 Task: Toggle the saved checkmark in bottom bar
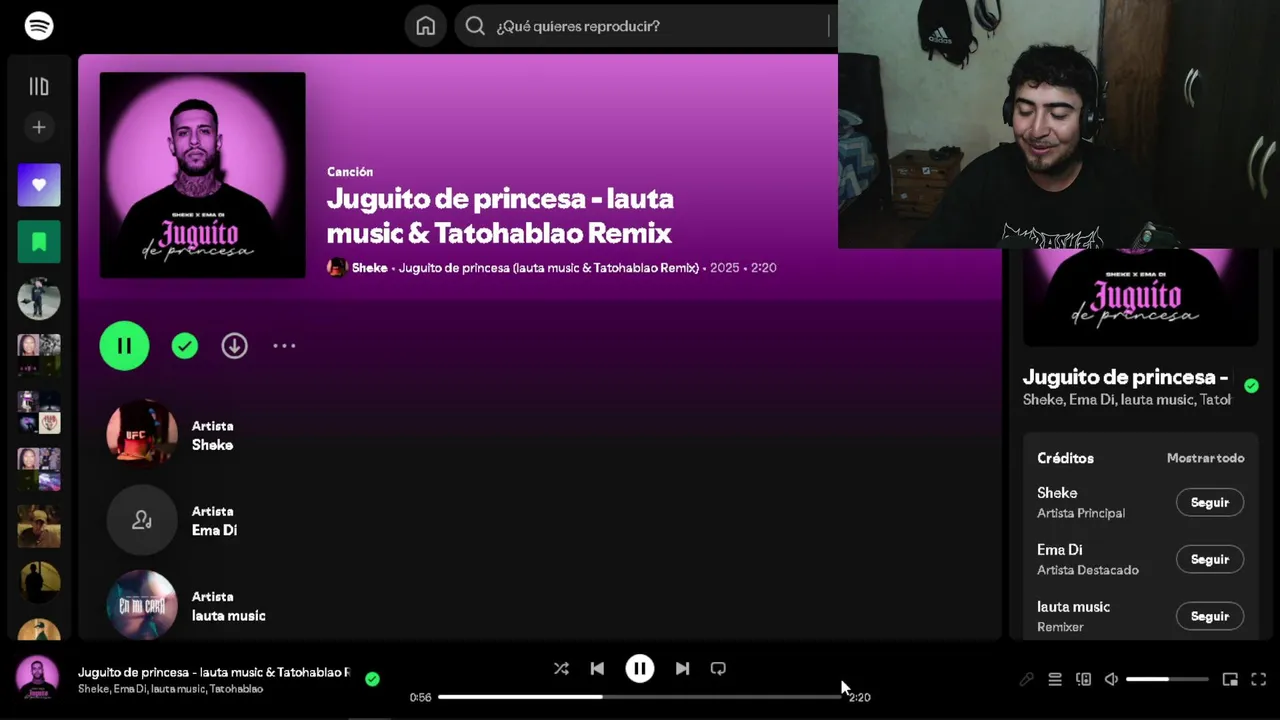tap(372, 679)
